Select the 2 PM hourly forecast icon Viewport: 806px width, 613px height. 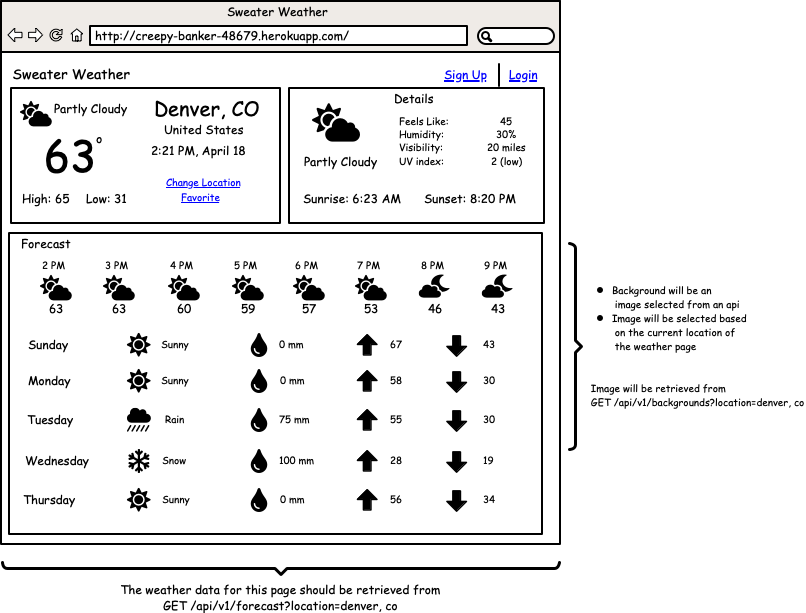tap(56, 289)
